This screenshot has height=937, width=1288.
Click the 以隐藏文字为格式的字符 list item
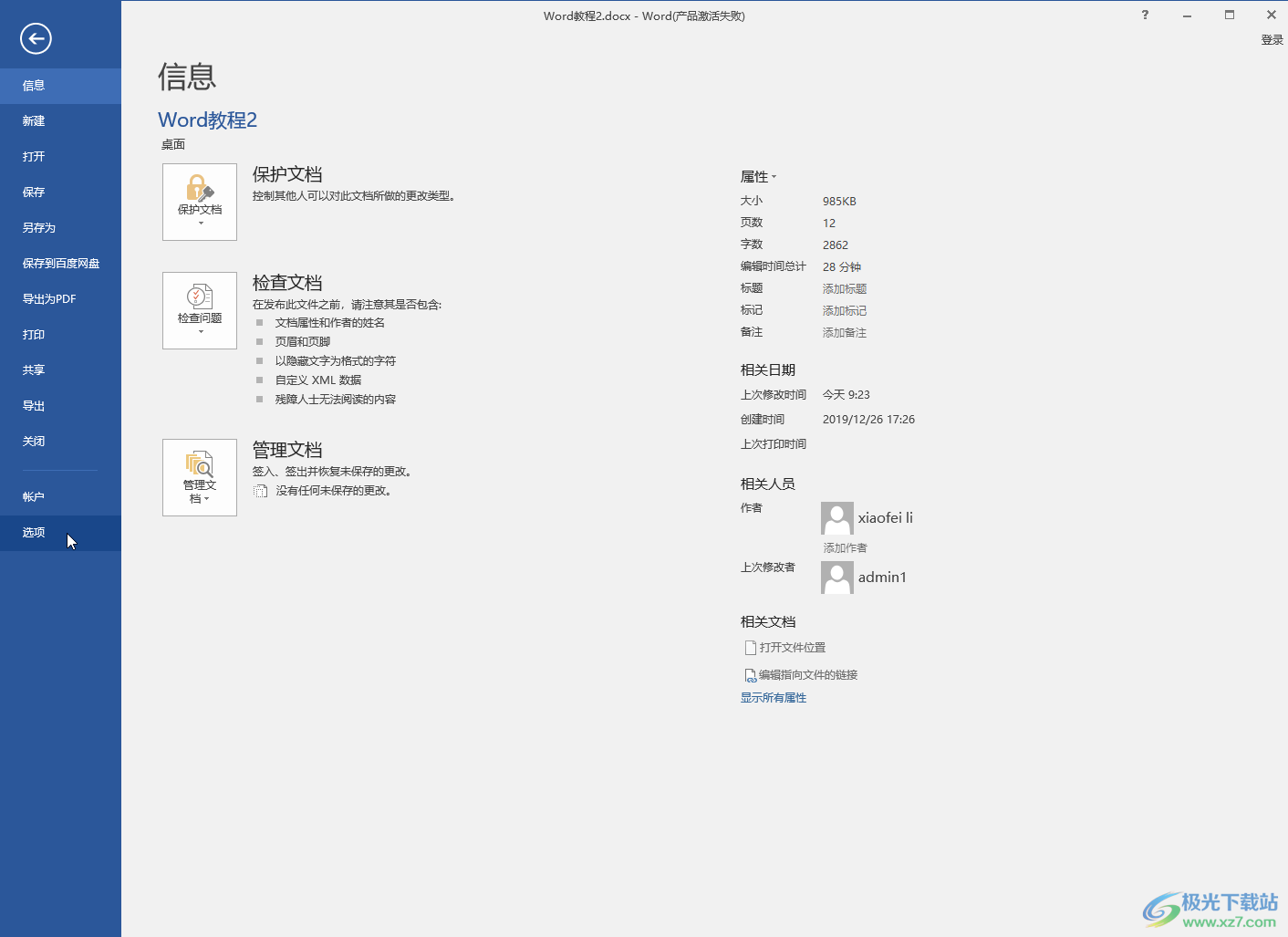click(x=336, y=361)
